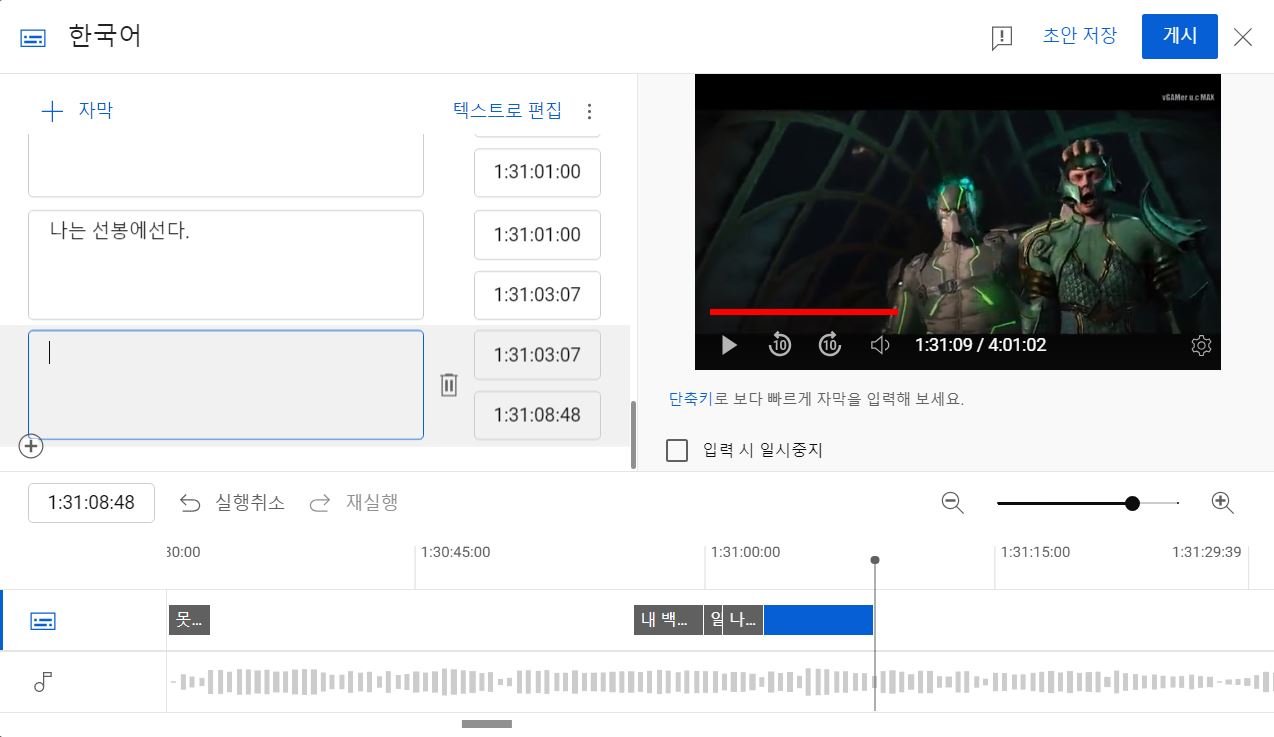The width and height of the screenshot is (1274, 737).
Task: Click 텍스트로 편집 to edit as text
Action: point(507,110)
